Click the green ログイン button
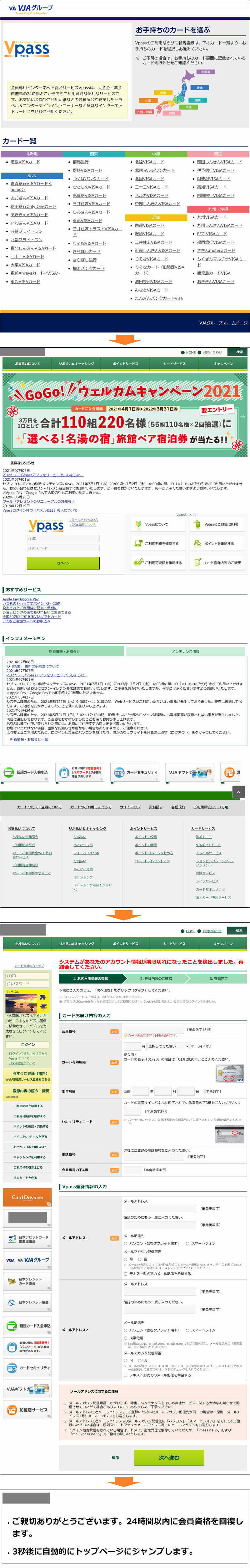The image size is (250, 1568). pyautogui.click(x=62, y=563)
